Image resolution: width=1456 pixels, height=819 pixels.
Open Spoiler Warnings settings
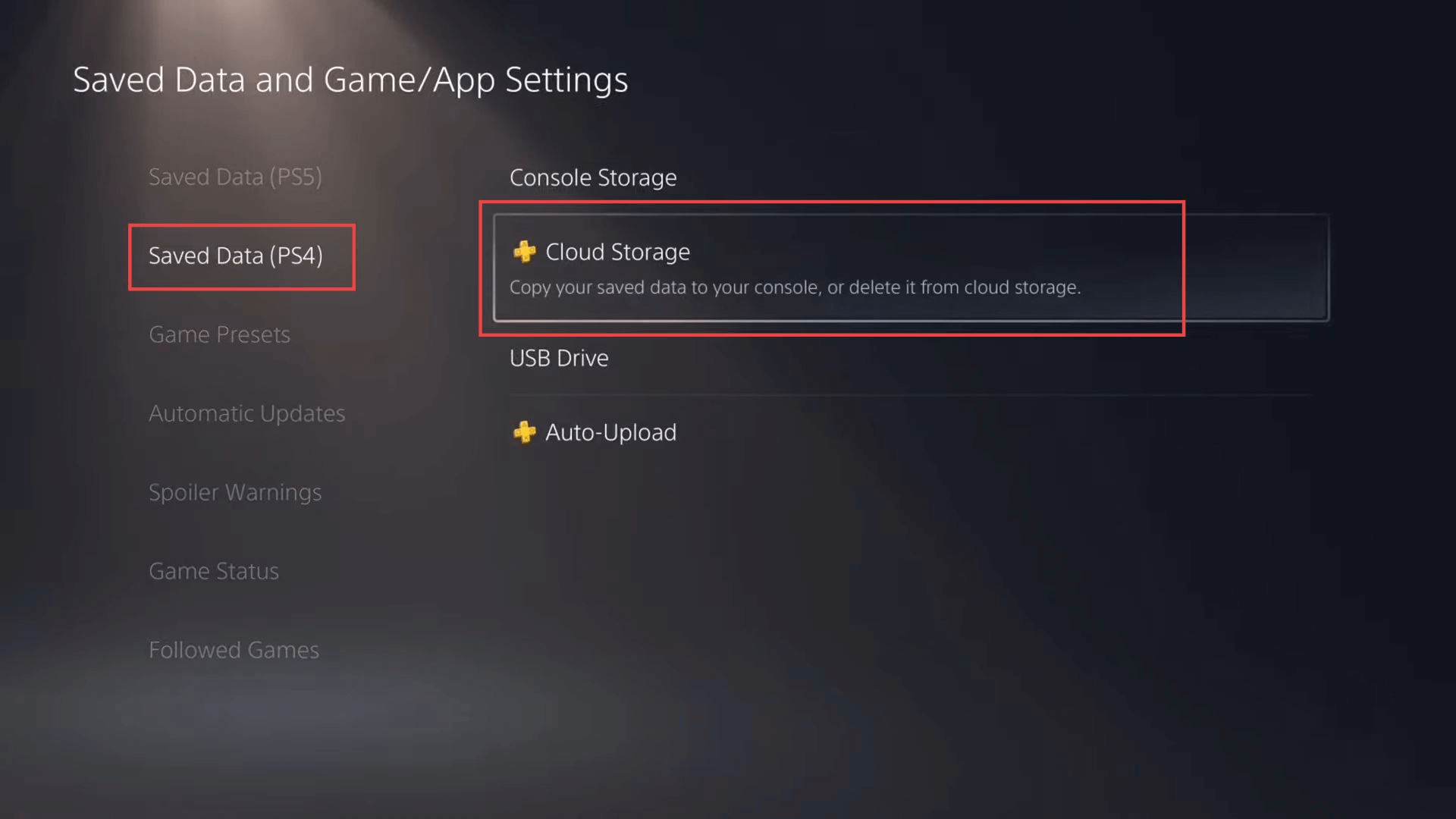pyautogui.click(x=235, y=492)
